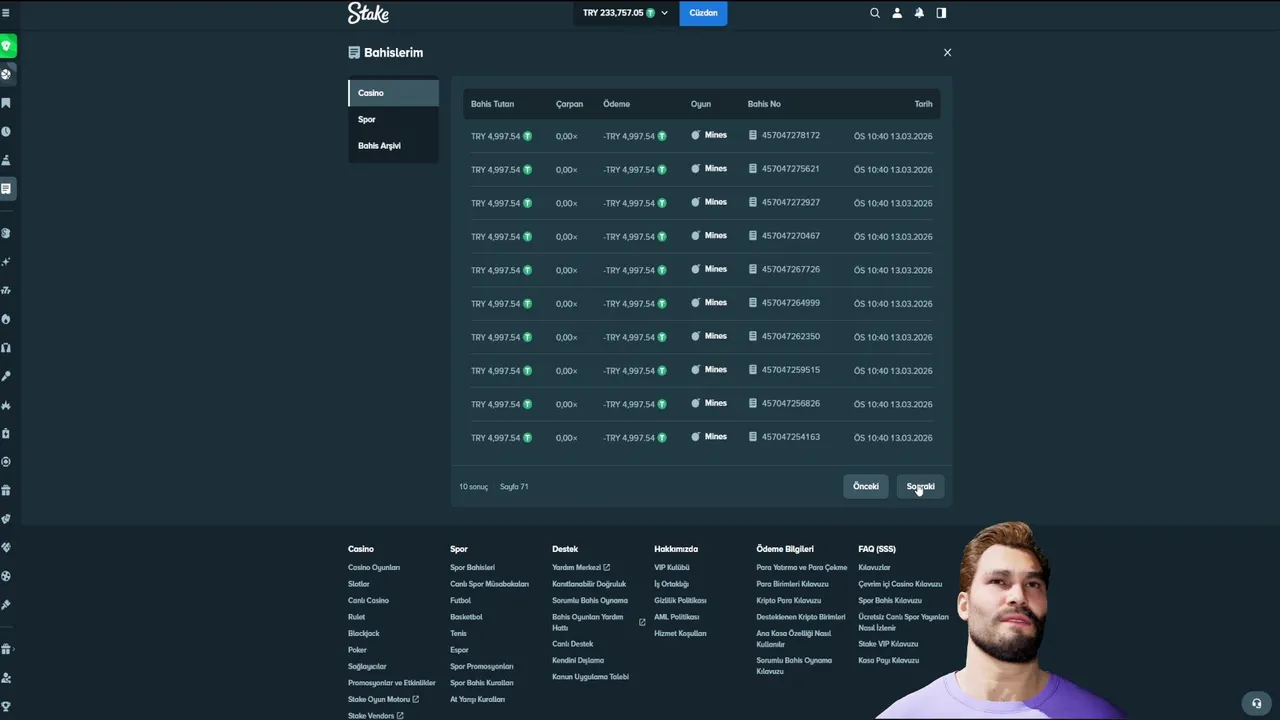Open Blackjack footer link

(363, 633)
